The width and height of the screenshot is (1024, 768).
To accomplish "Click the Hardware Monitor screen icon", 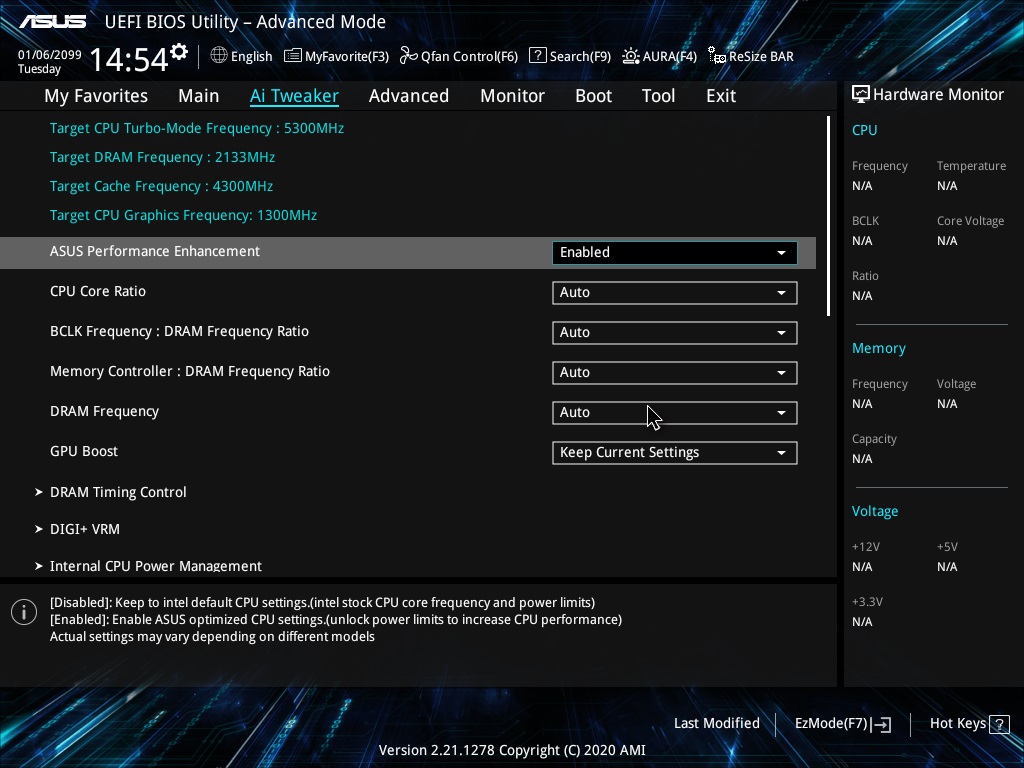I will point(861,95).
